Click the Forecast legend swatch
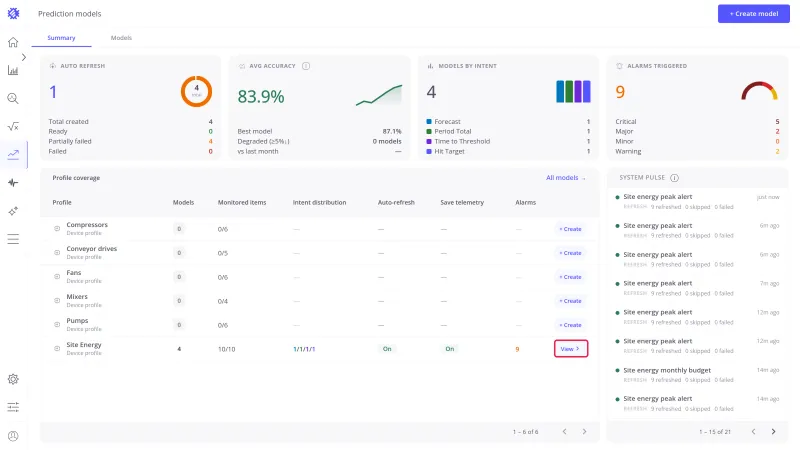The height and width of the screenshot is (450, 800). pyautogui.click(x=429, y=121)
